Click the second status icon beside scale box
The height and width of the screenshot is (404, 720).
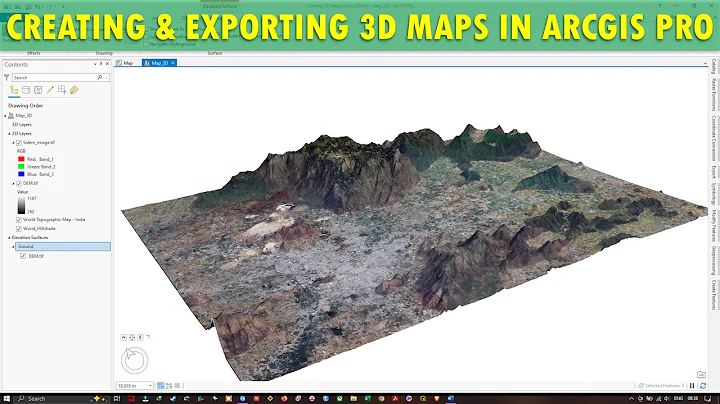tap(169, 386)
